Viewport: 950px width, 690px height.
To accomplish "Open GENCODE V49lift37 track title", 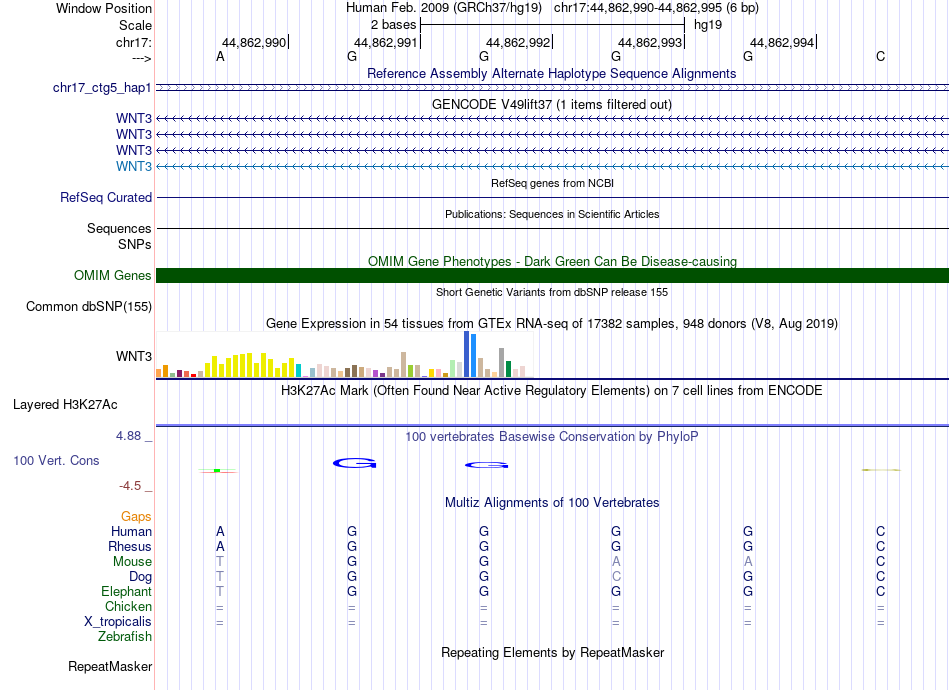I will [x=552, y=104].
